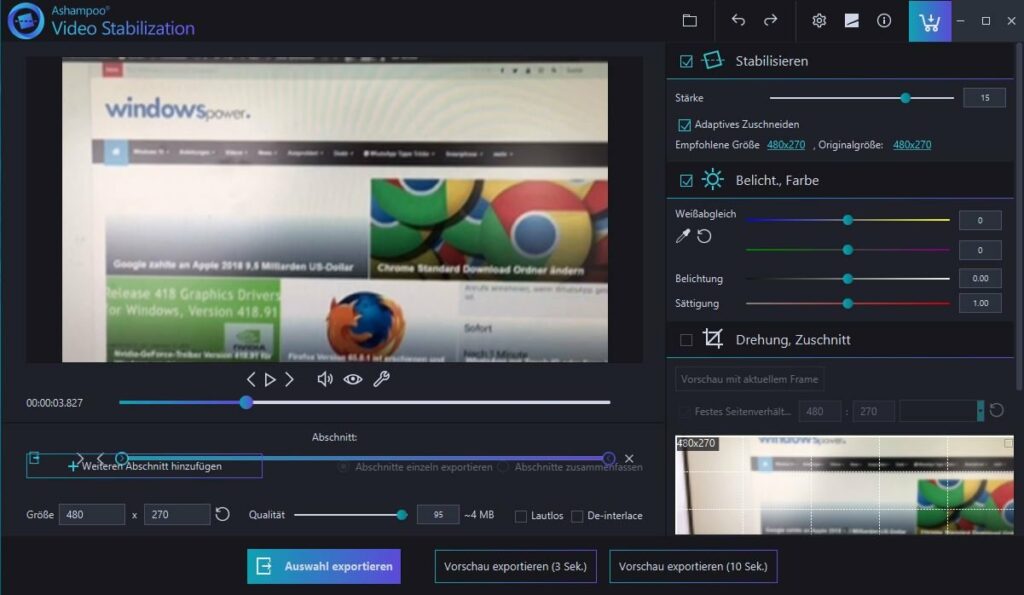Click Auswahl exportieren button
The height and width of the screenshot is (595, 1024).
324,566
